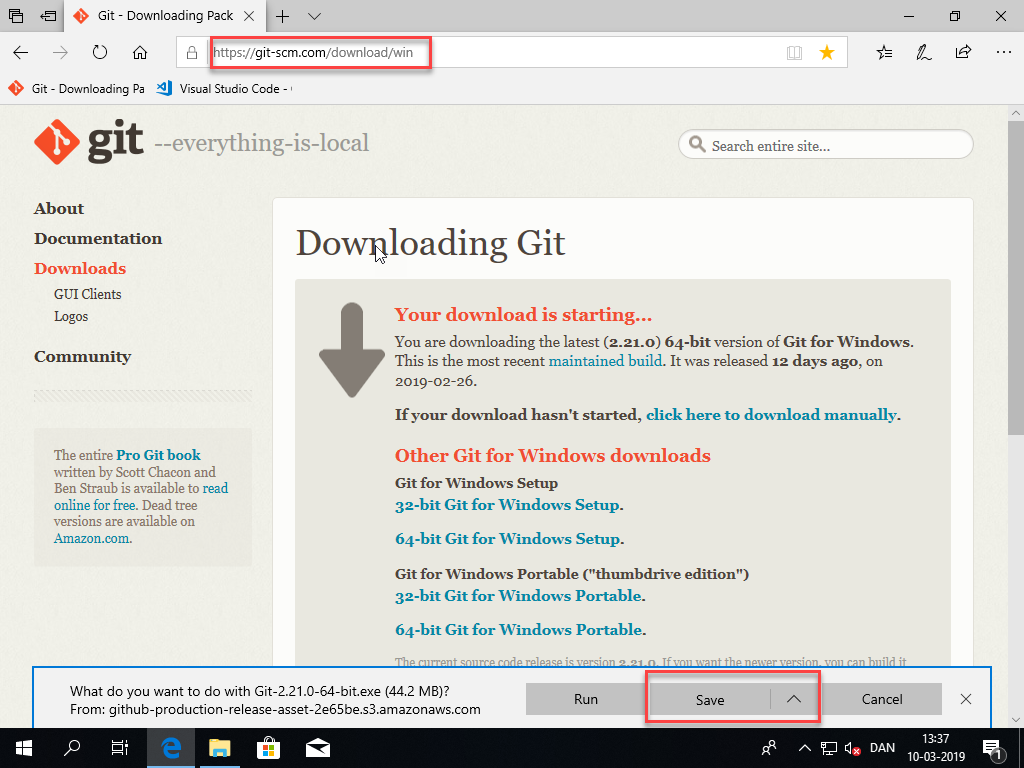
Task: Open the Settings and more ellipsis menu
Action: tap(1004, 52)
